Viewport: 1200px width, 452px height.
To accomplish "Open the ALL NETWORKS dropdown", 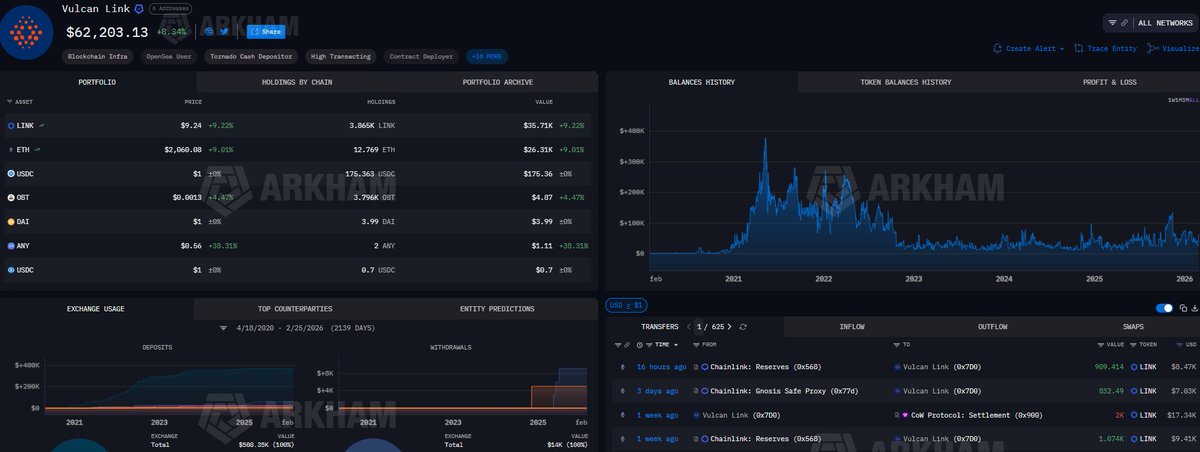I will 1166,22.
